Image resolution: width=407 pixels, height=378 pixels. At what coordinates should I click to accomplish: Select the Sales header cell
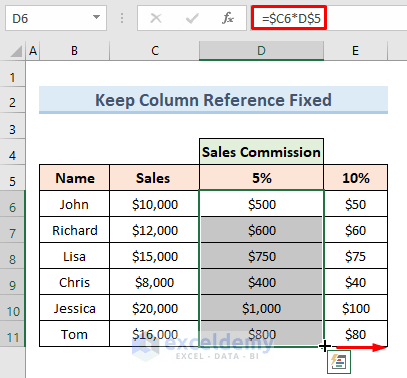tap(154, 178)
